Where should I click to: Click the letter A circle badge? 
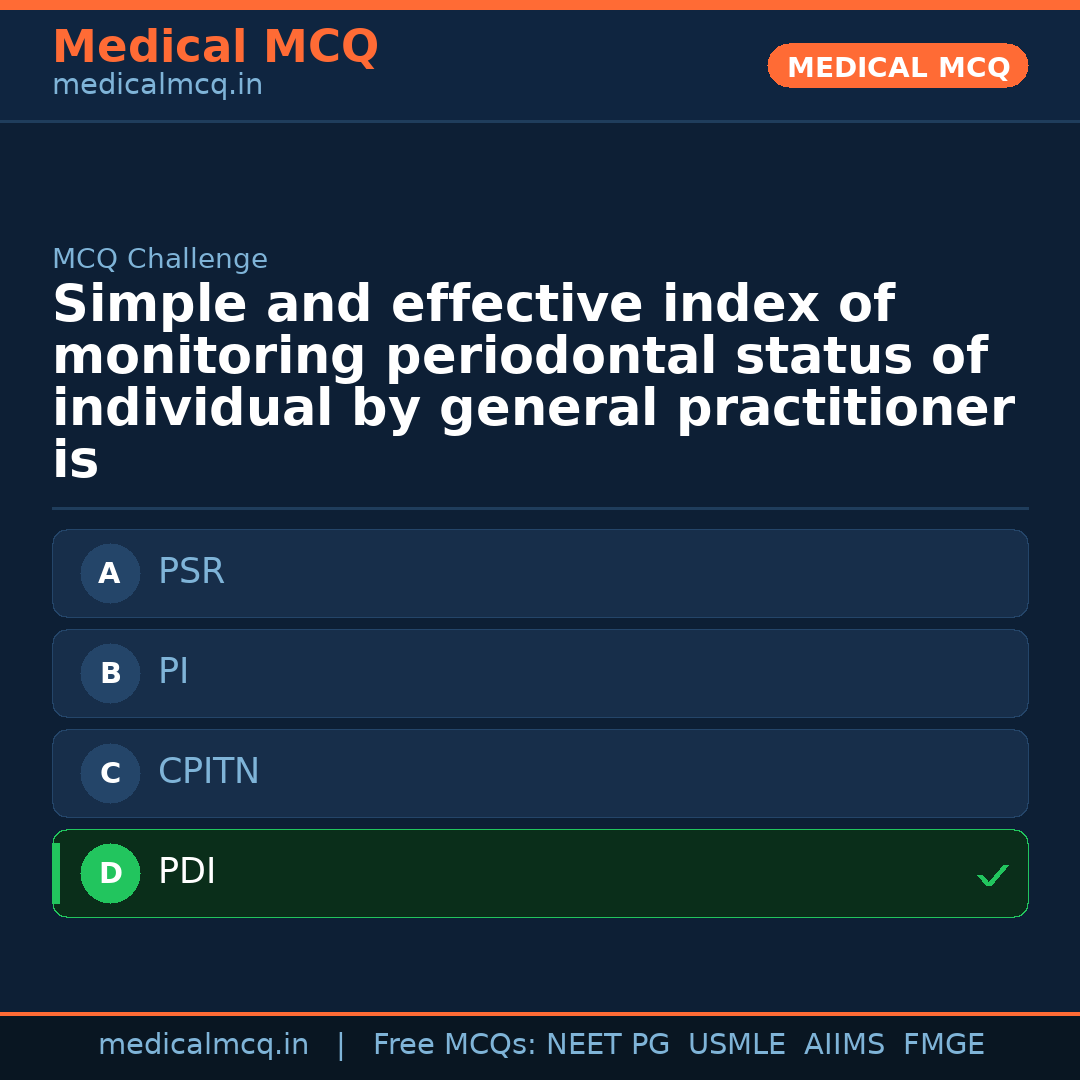coord(110,573)
